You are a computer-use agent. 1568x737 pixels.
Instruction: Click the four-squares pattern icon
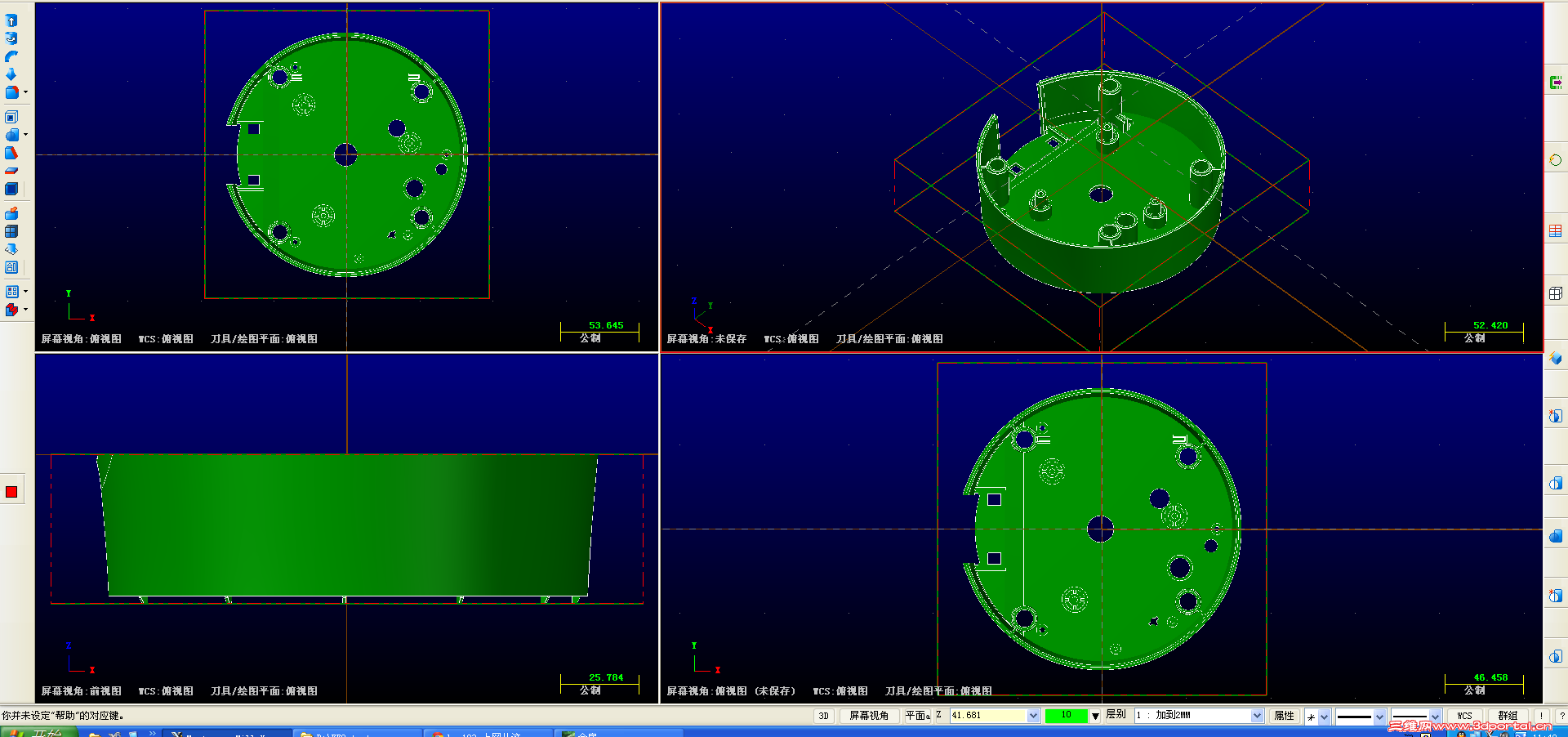[11, 292]
